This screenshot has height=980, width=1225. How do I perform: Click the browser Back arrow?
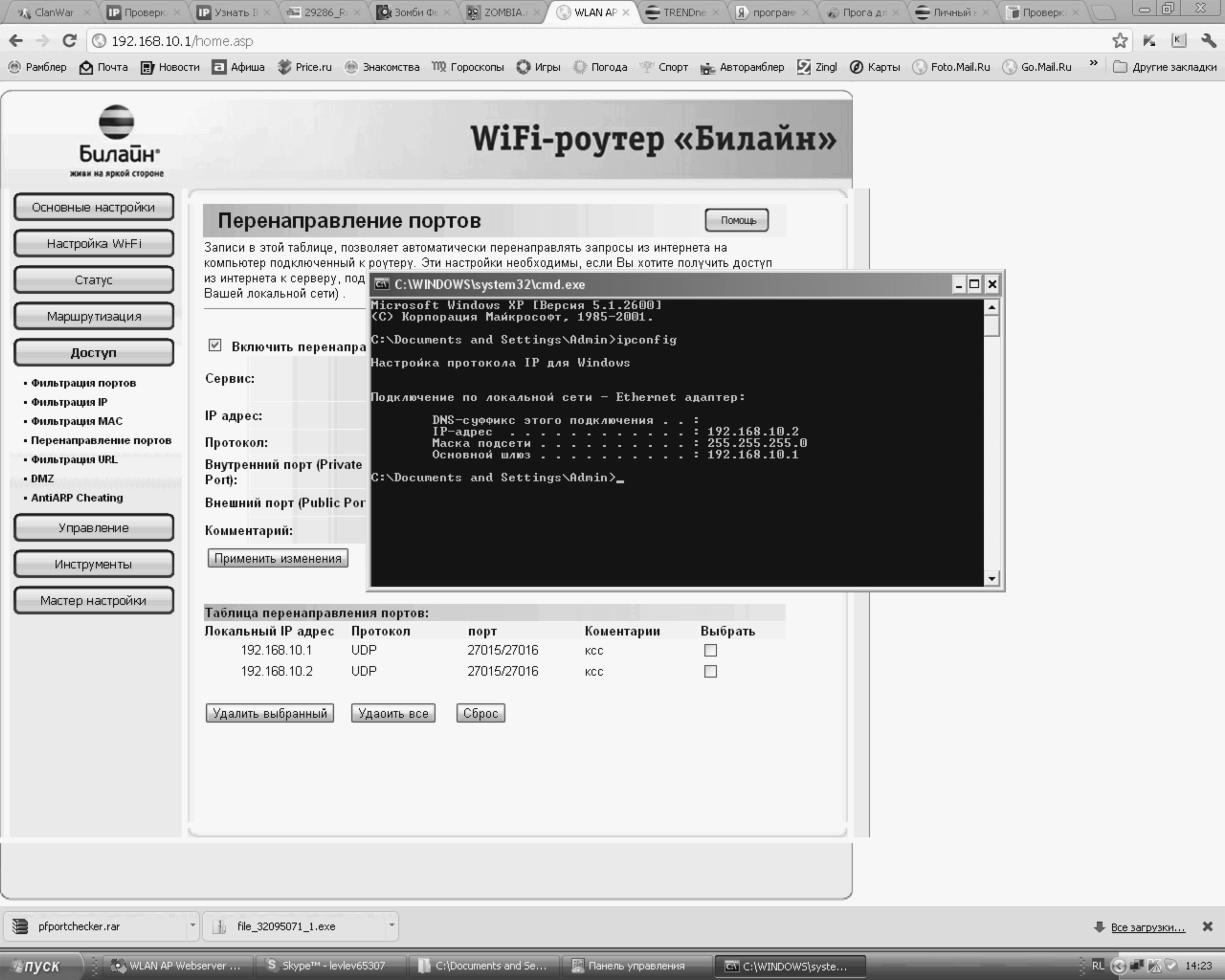[x=16, y=41]
